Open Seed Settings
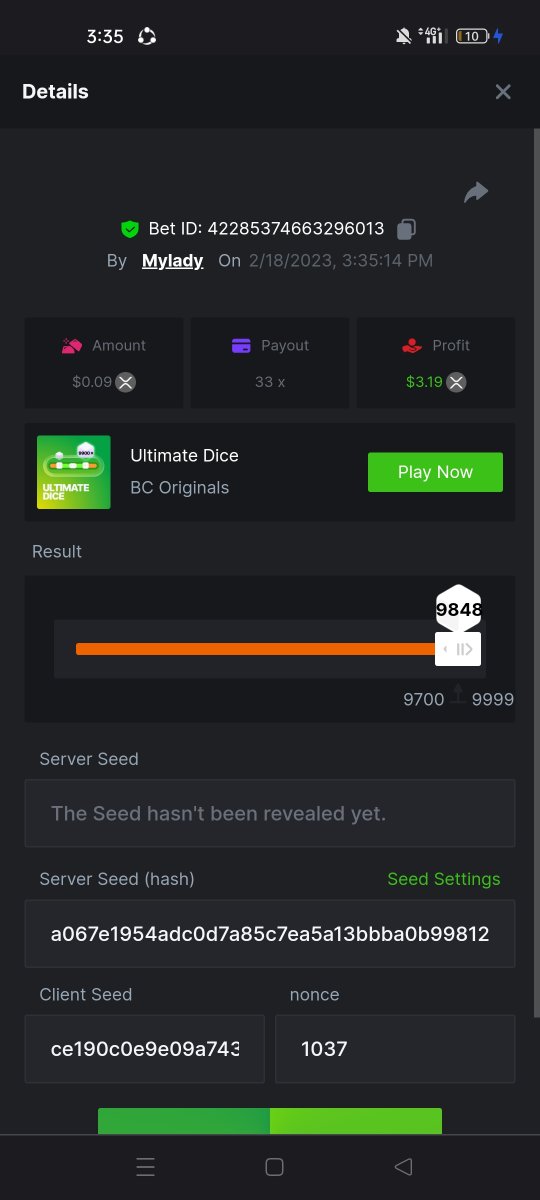Viewport: 540px width, 1200px height. pyautogui.click(x=443, y=879)
